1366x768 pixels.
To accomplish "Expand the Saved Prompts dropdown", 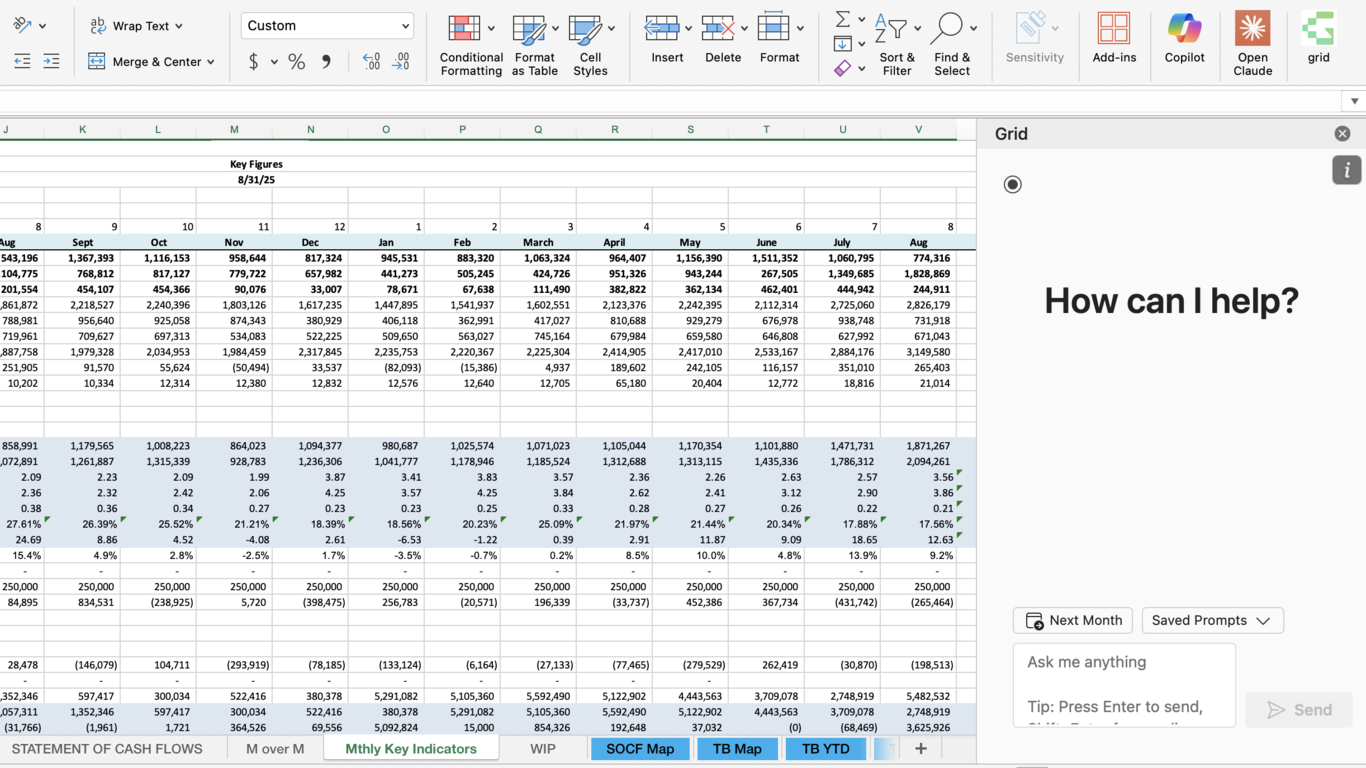I will 1212,620.
